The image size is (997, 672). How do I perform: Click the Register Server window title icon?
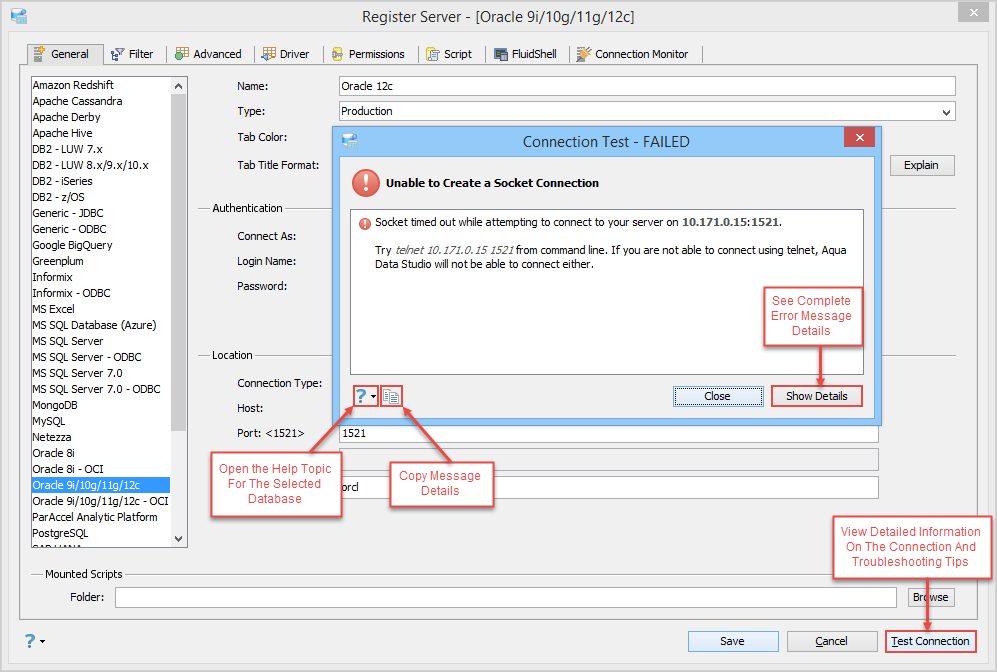[19, 16]
